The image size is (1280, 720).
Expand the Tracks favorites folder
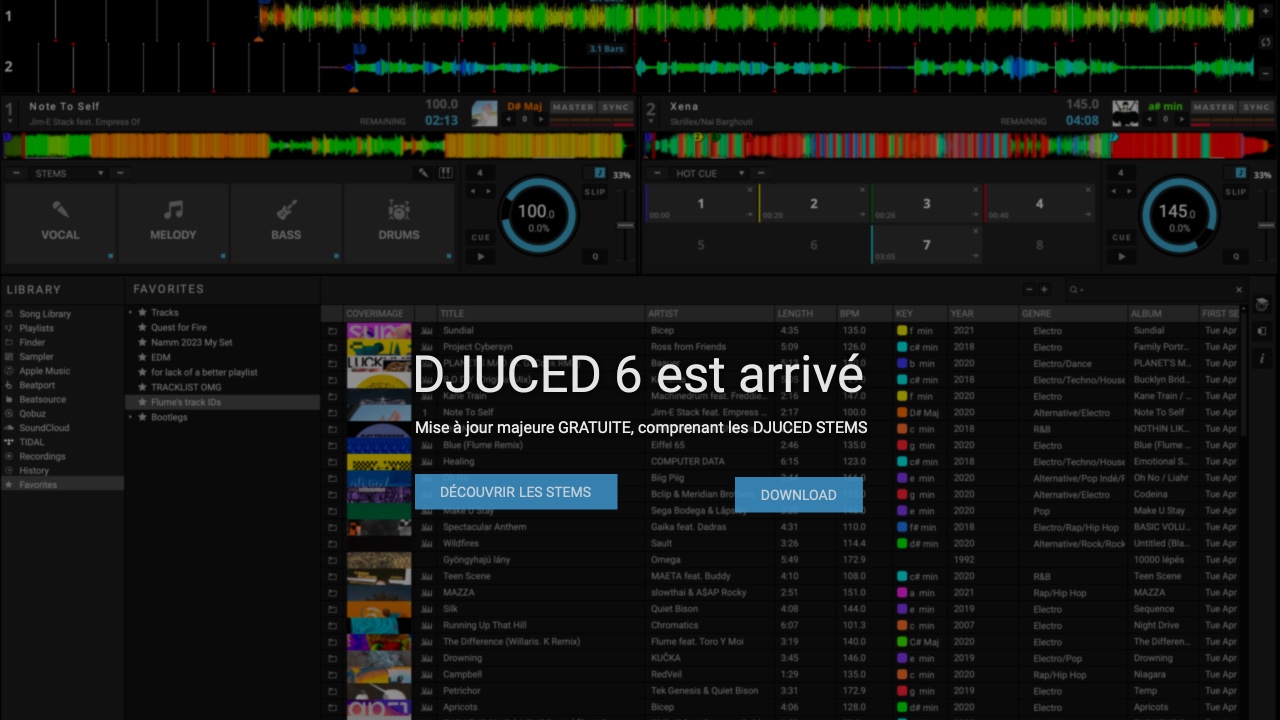[131, 313]
